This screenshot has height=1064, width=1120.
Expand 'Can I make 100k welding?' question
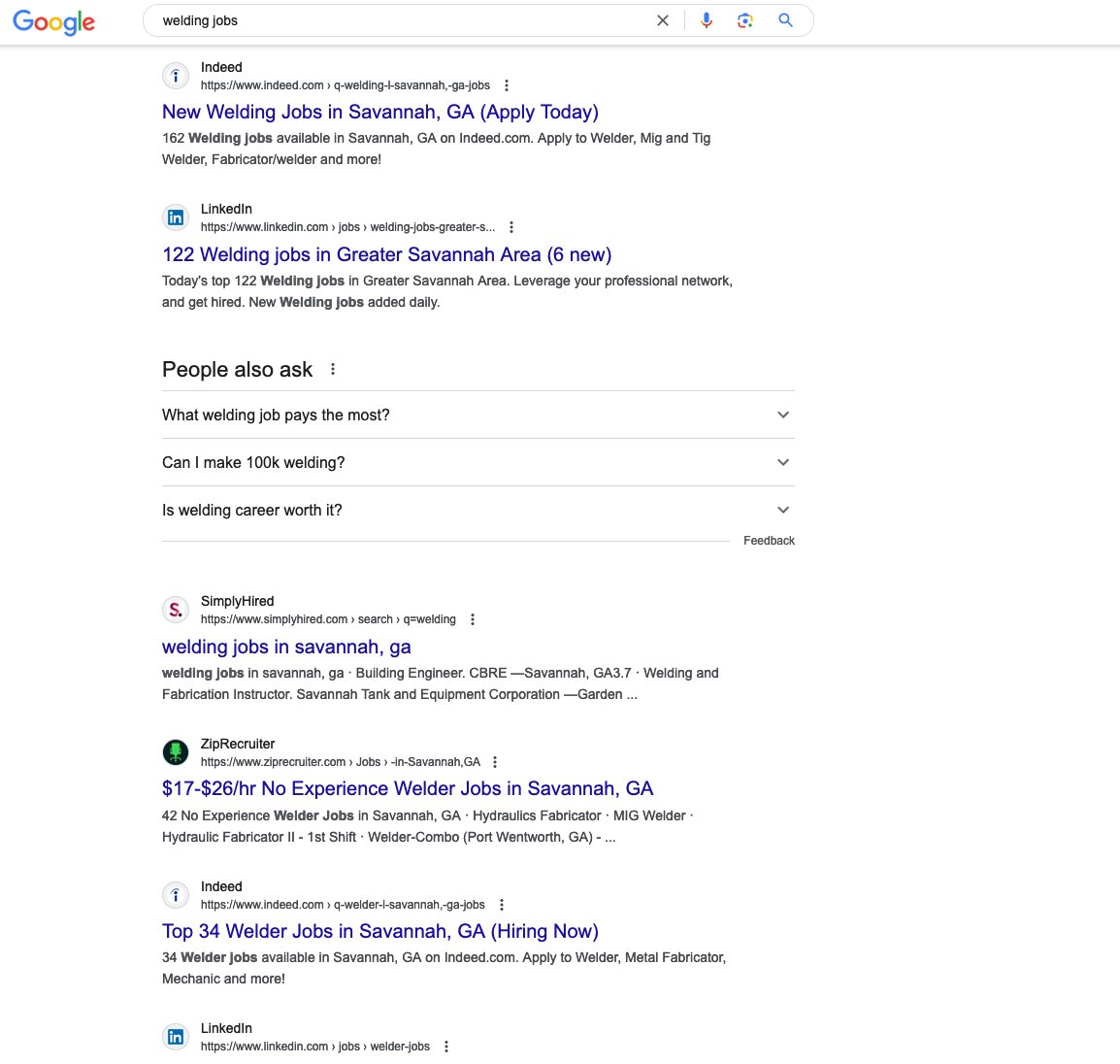478,462
